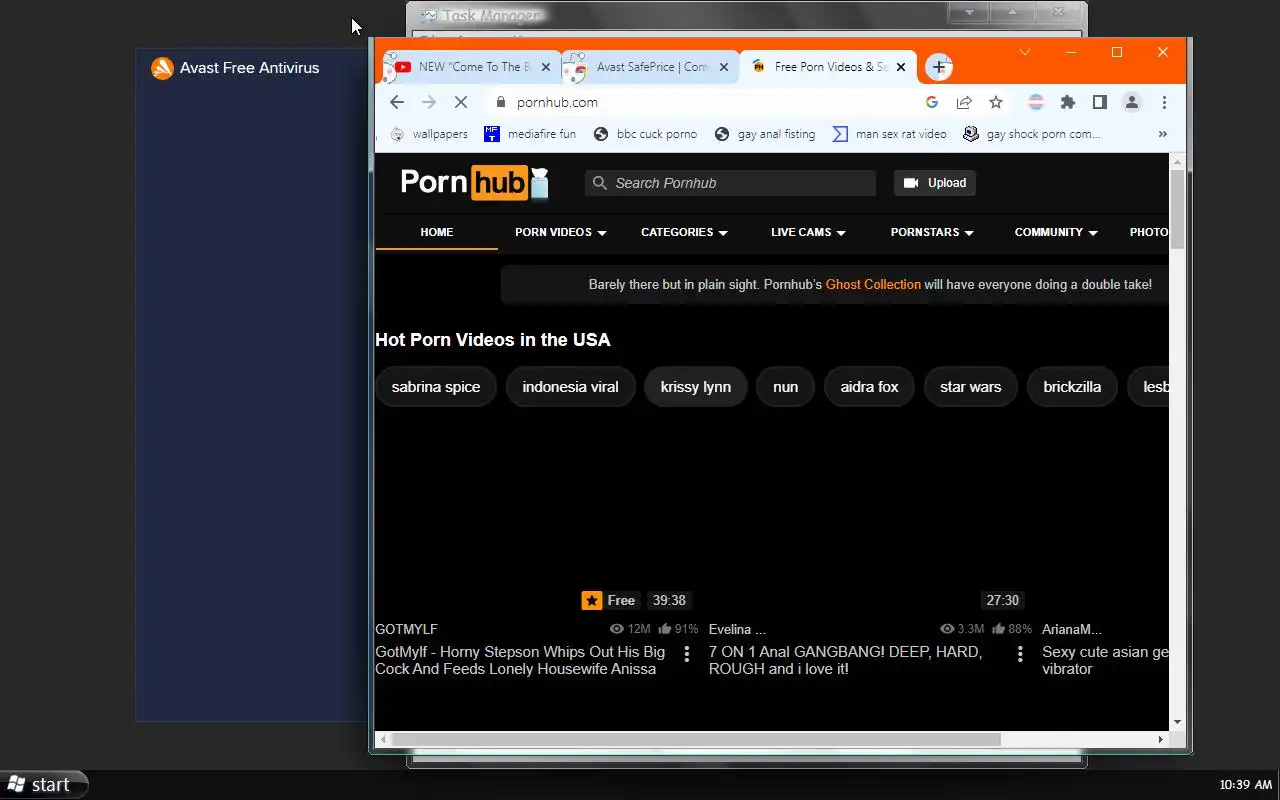Viewport: 1280px width, 800px height.
Task: Select the star wars tag chip
Action: (x=971, y=387)
